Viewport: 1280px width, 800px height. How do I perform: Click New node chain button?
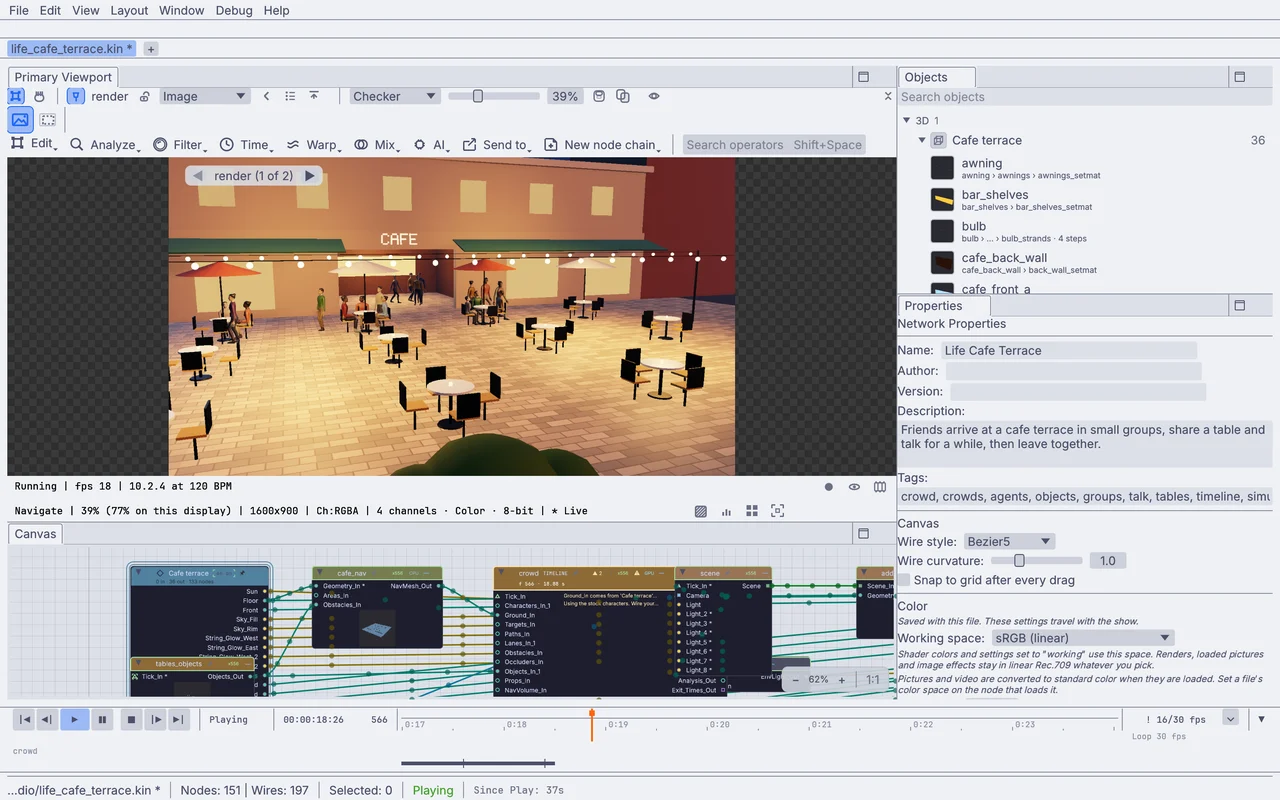(601, 145)
